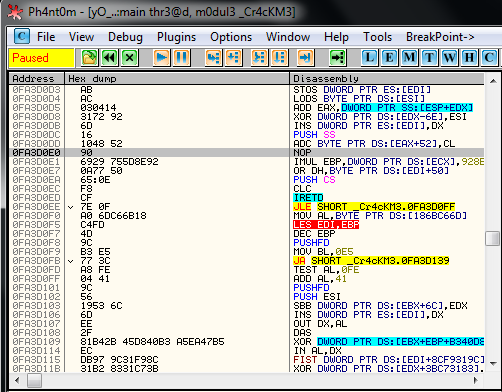Viewport: 502px width, 392px height.
Task: Click the horizontal scrollbar right arrow
Action: pos(476,380)
